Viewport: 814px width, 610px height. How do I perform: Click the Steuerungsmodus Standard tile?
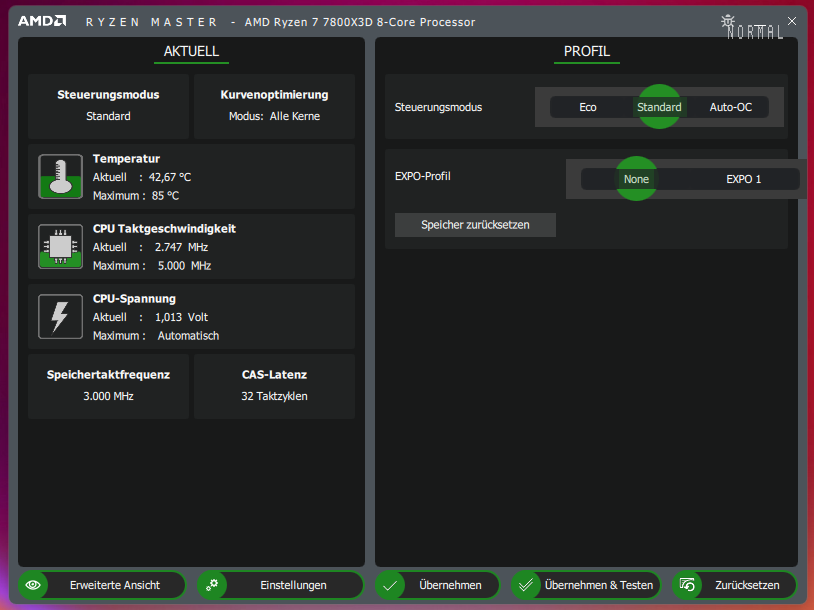(x=108, y=106)
